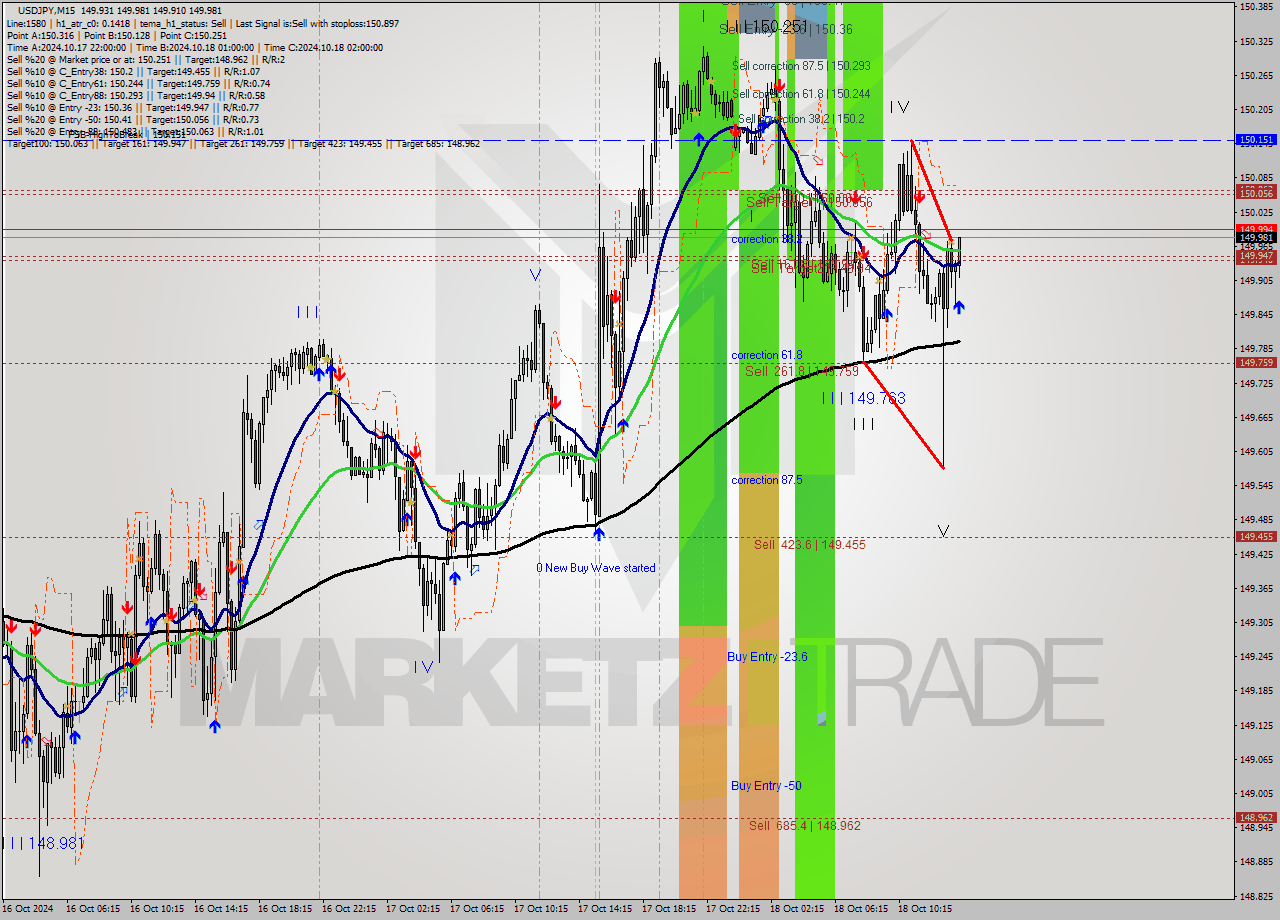Image resolution: width=1280 pixels, height=920 pixels.
Task: Click the 'I I I 148.981' wave label
Action: (42, 843)
